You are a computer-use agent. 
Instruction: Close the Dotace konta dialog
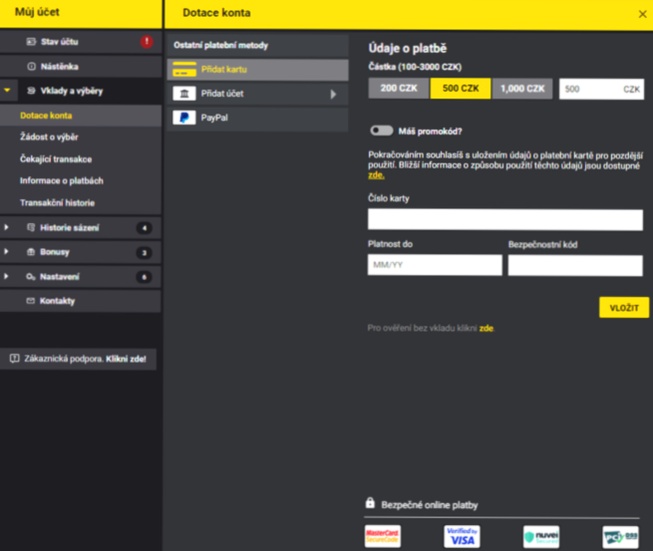pyautogui.click(x=643, y=14)
